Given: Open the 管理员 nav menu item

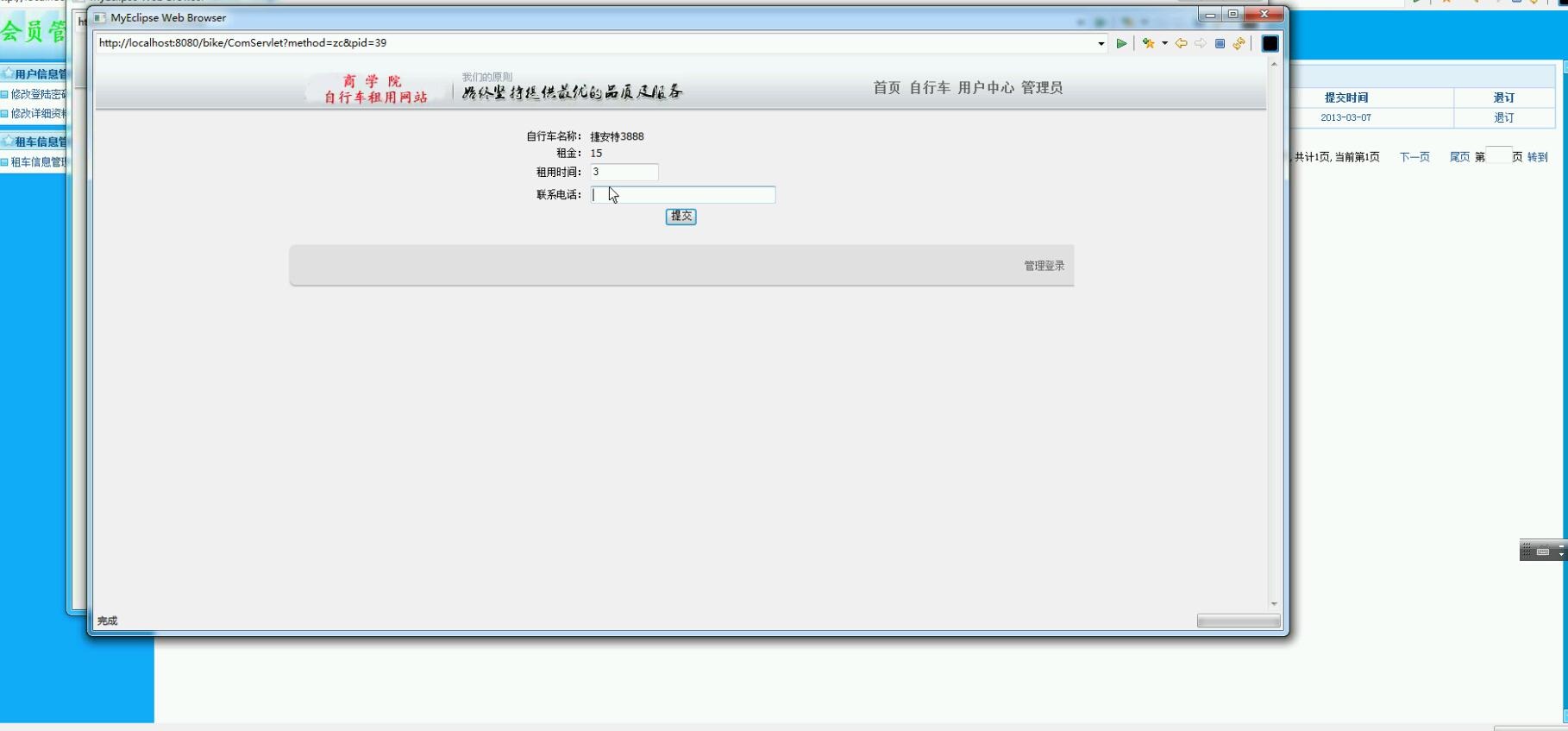Looking at the screenshot, I should (1042, 87).
